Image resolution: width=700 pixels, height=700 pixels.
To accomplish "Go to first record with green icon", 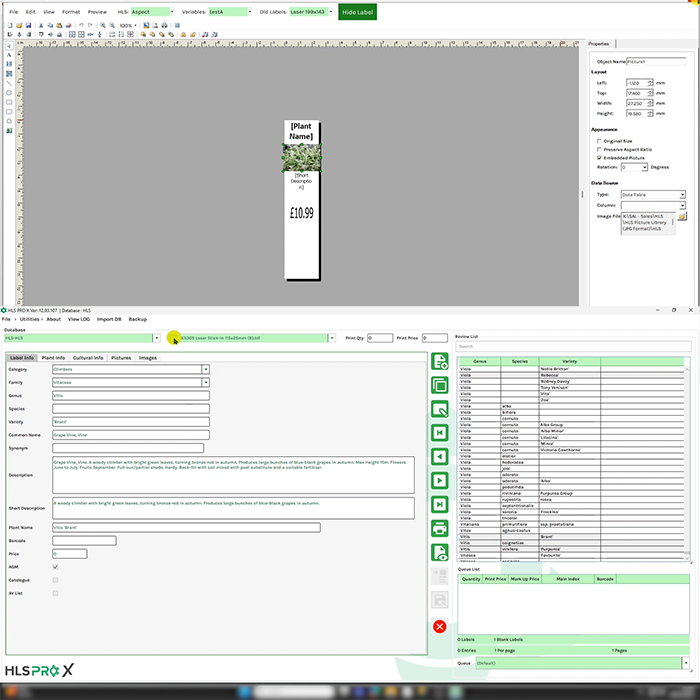I will coord(440,433).
